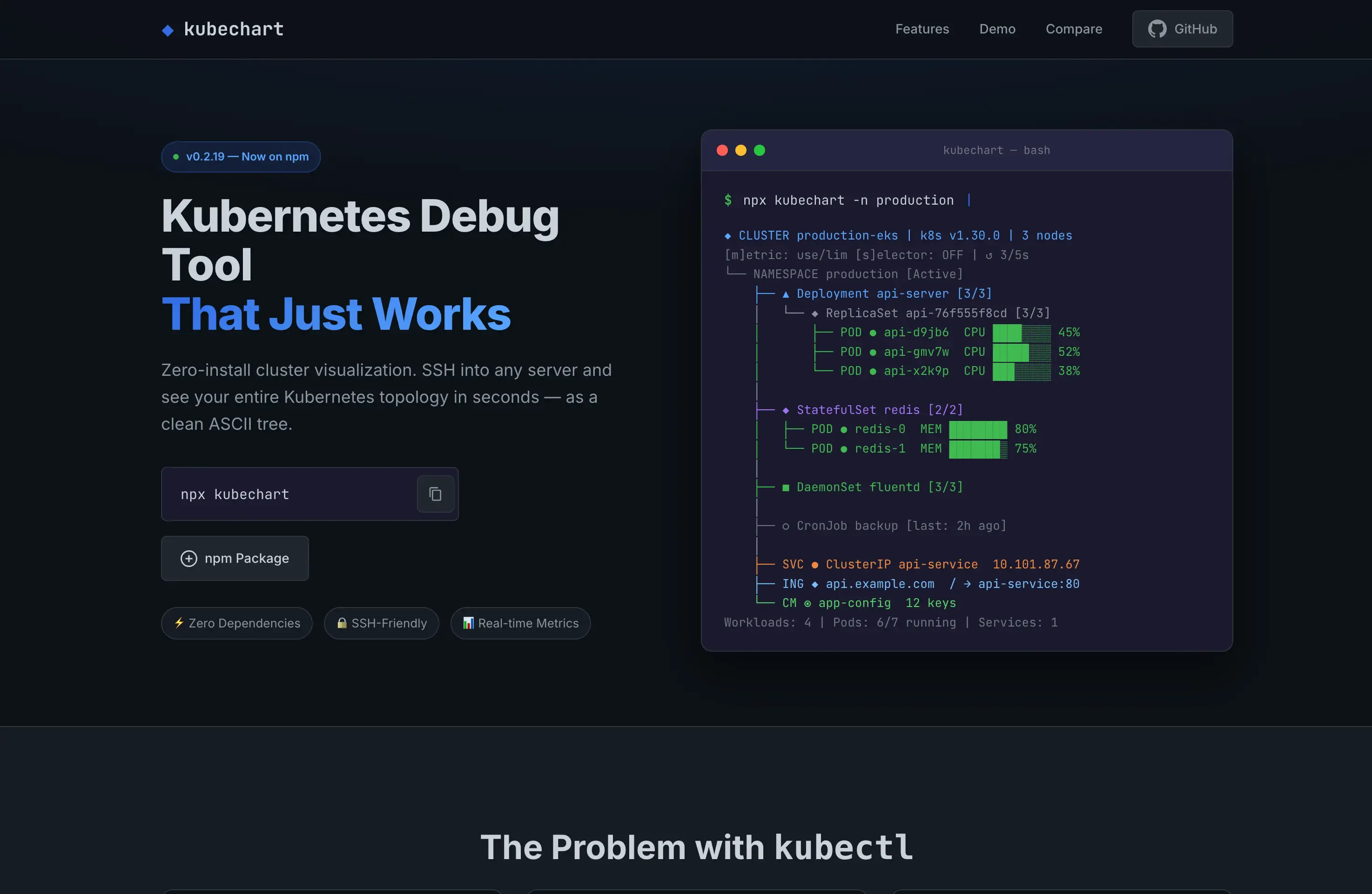The width and height of the screenshot is (1372, 894).
Task: Select the redis-1 pod row
Action: (x=910, y=449)
